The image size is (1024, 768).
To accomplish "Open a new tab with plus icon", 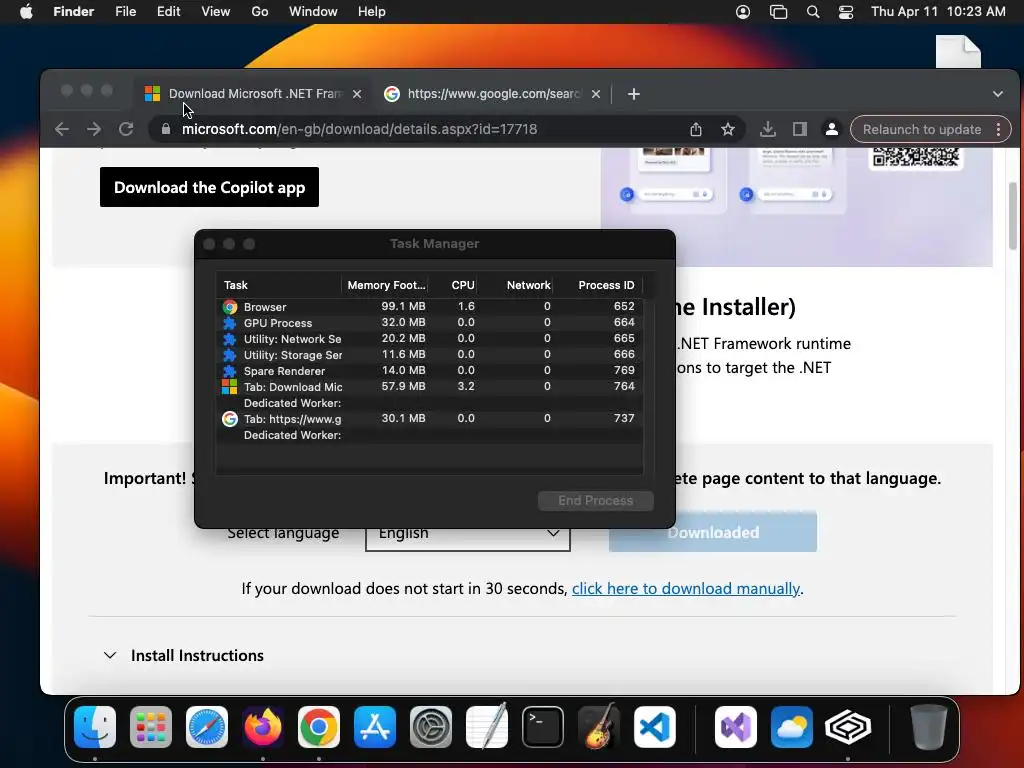I will pos(633,94).
